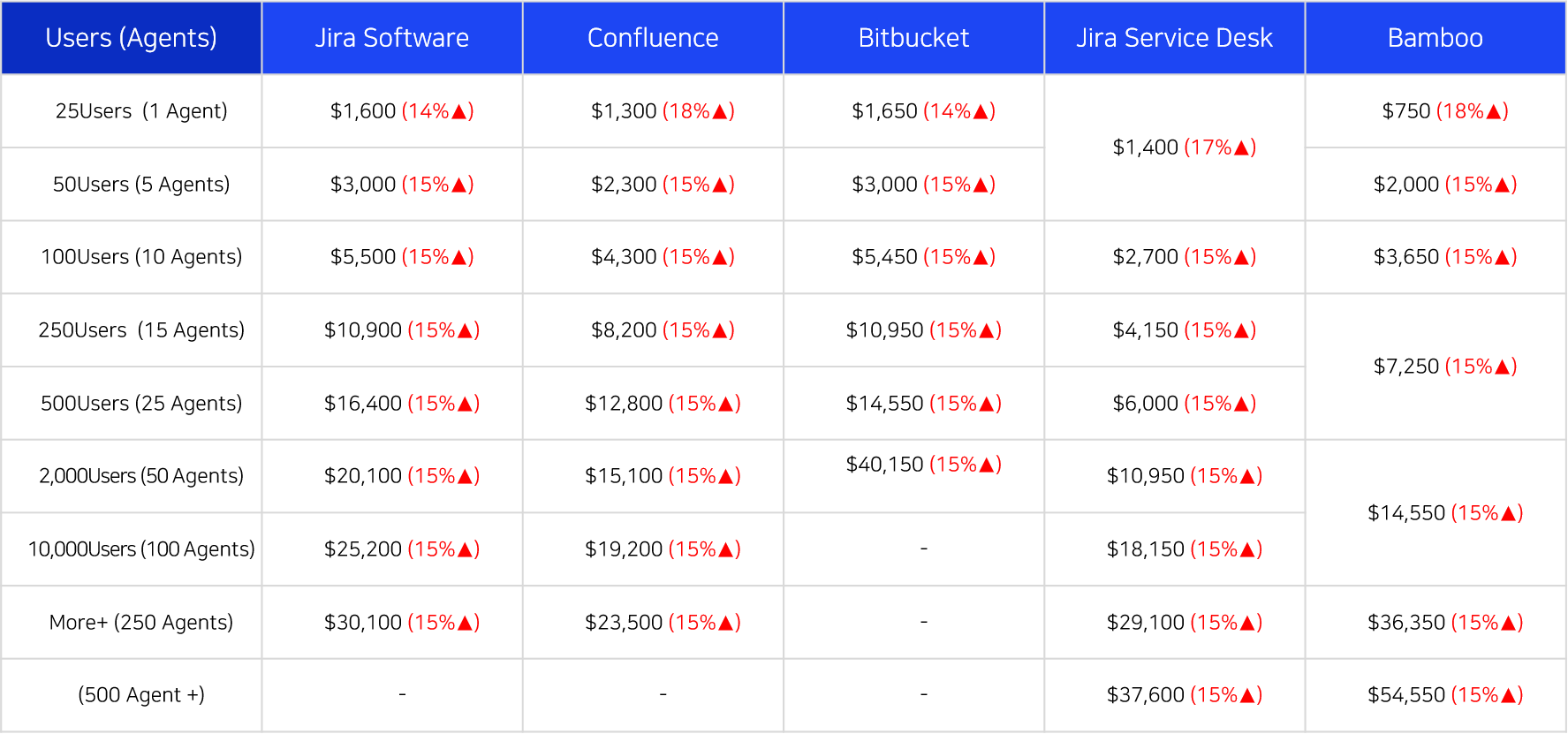Click red triangle next to $37,600
Viewport: 1568px width, 734px height.
(1248, 696)
